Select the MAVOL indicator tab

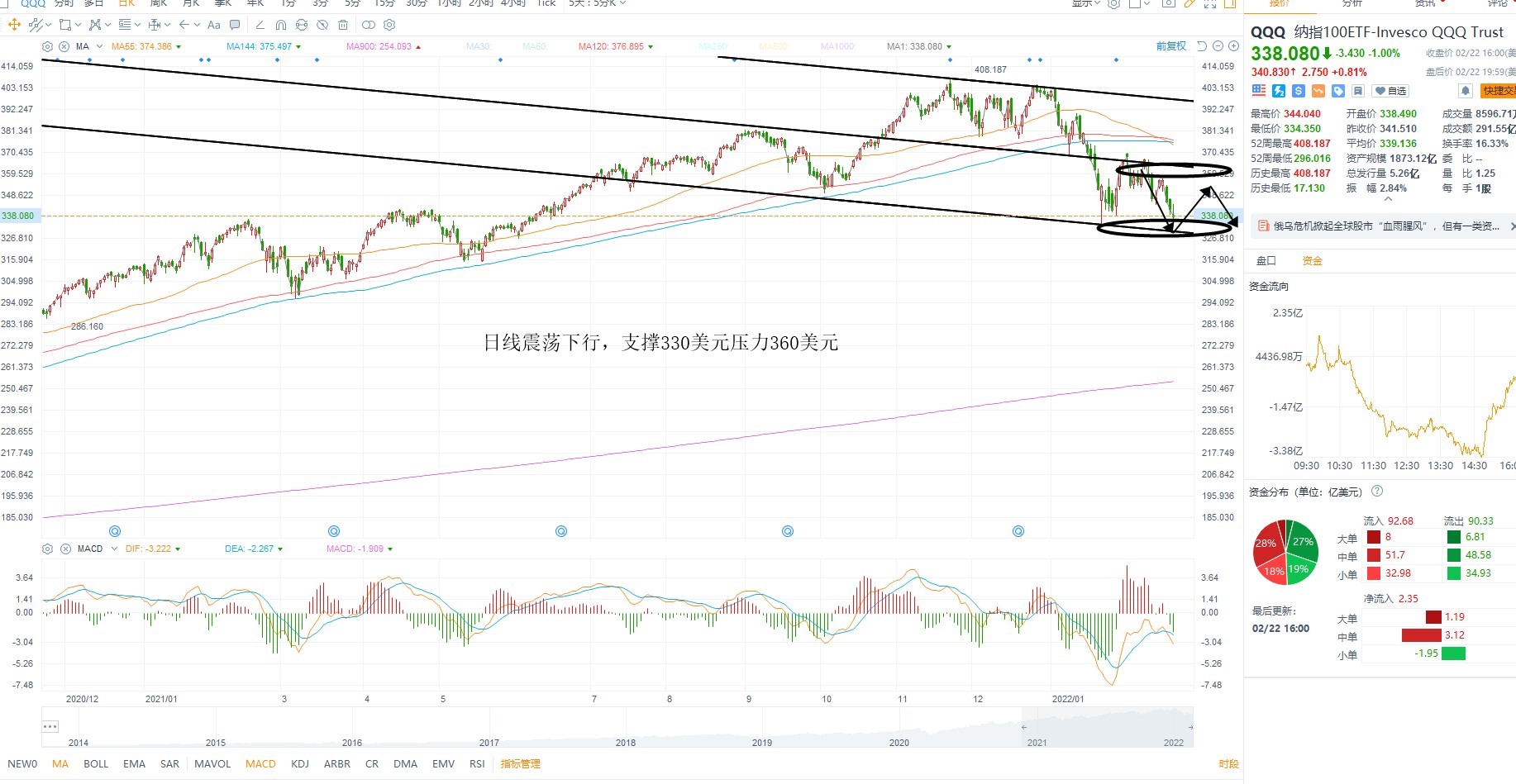coord(212,764)
